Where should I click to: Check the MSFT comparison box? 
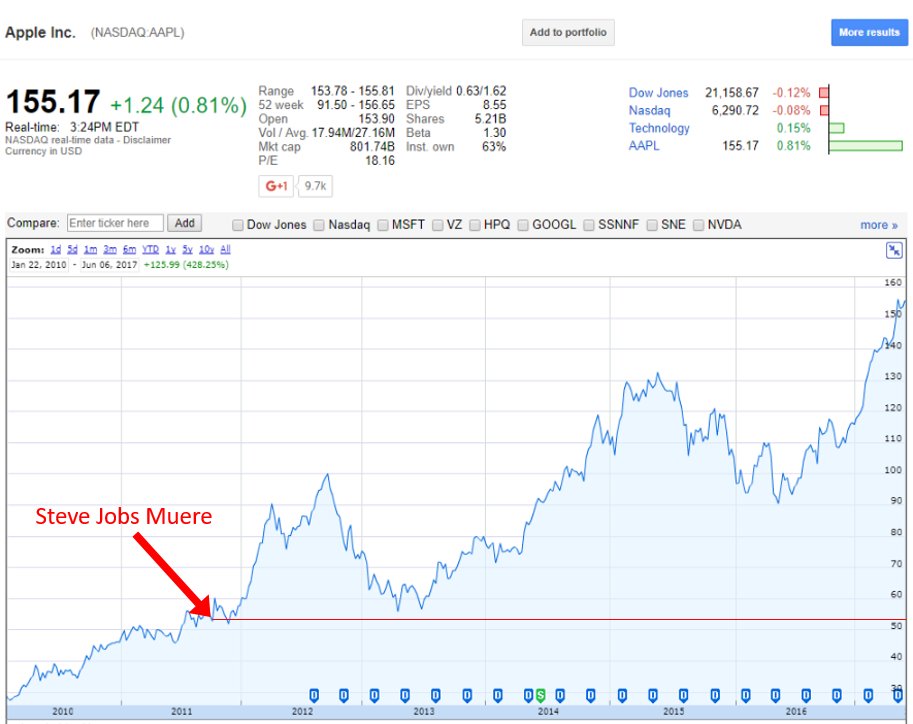tap(383, 225)
